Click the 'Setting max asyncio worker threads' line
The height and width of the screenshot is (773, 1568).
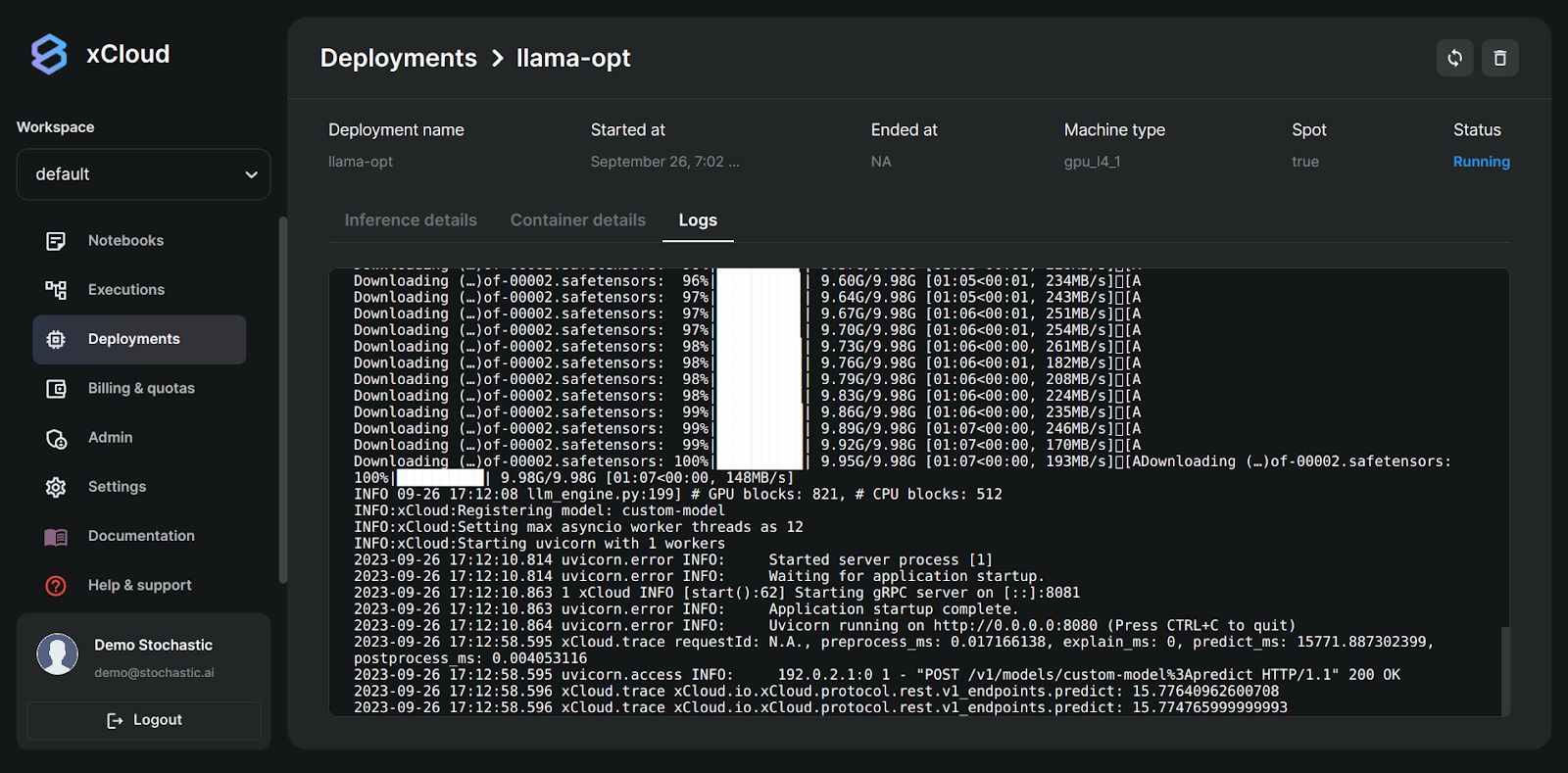[578, 527]
